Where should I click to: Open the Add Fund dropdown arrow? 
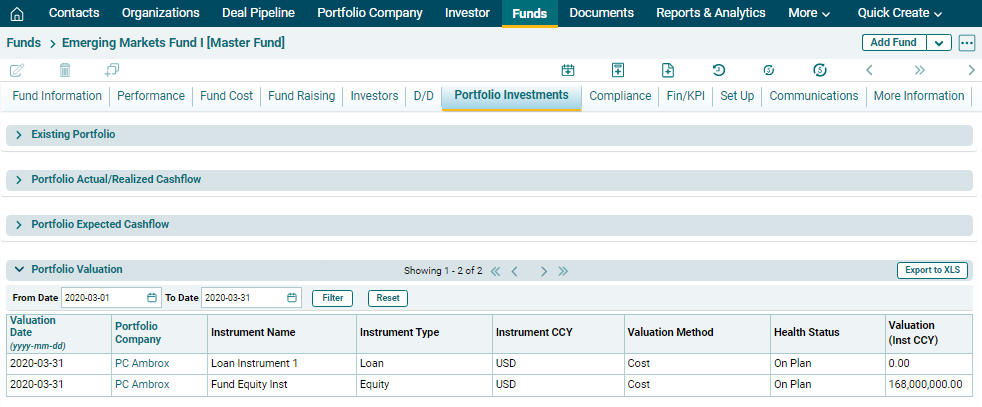point(939,43)
